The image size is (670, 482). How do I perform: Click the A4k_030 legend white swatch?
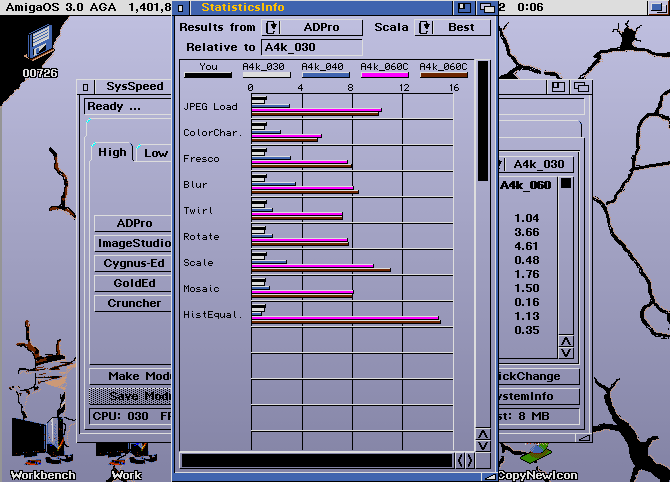[267, 76]
